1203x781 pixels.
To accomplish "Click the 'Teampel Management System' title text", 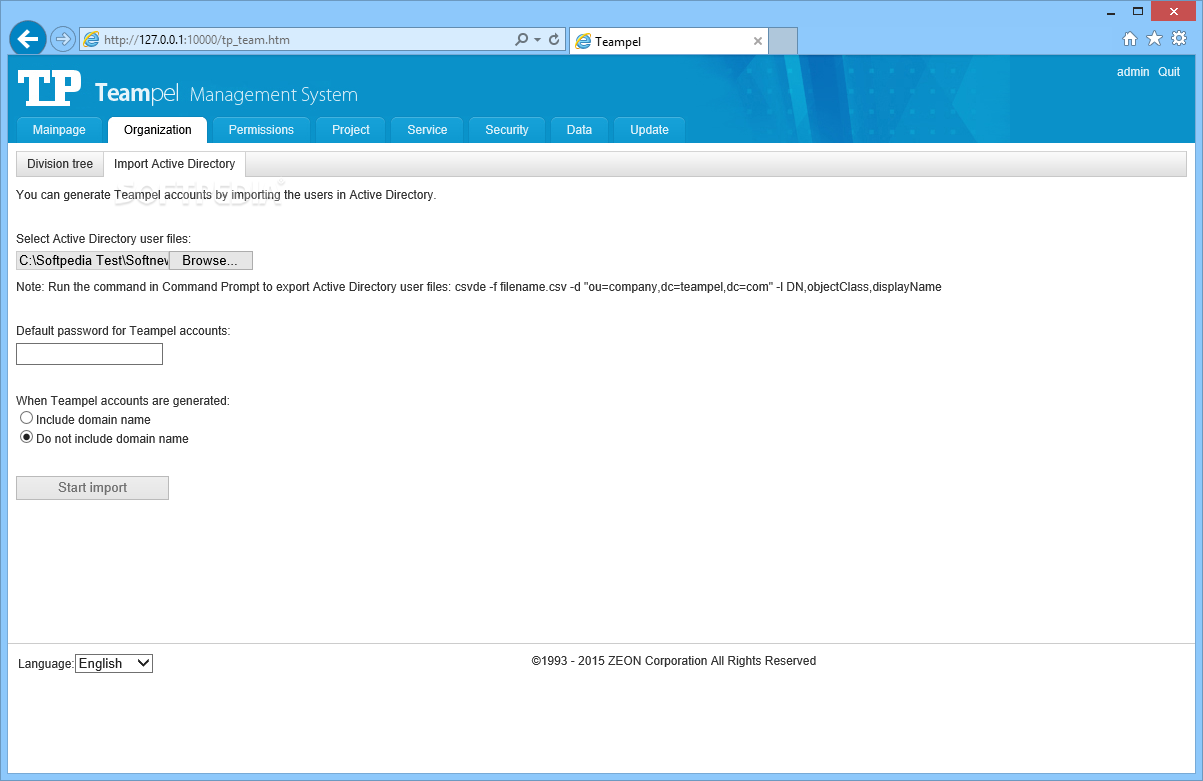I will point(226,94).
